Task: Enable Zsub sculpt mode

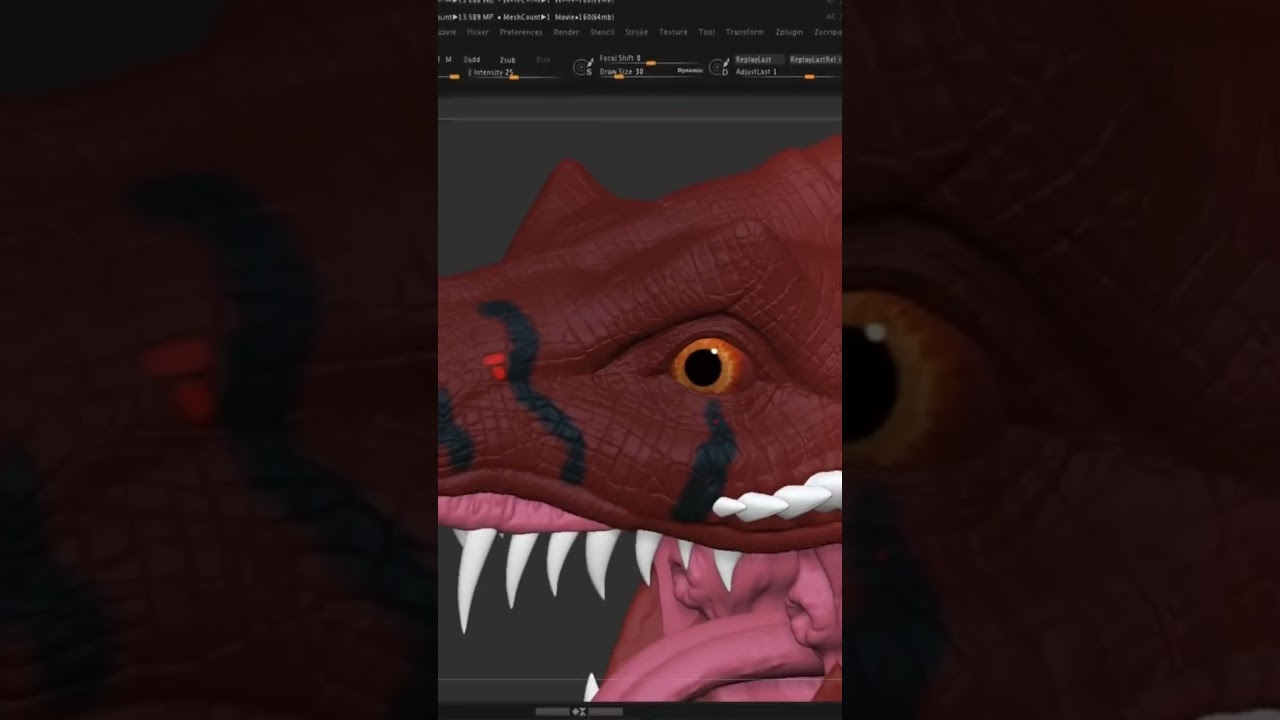Action: pos(507,60)
